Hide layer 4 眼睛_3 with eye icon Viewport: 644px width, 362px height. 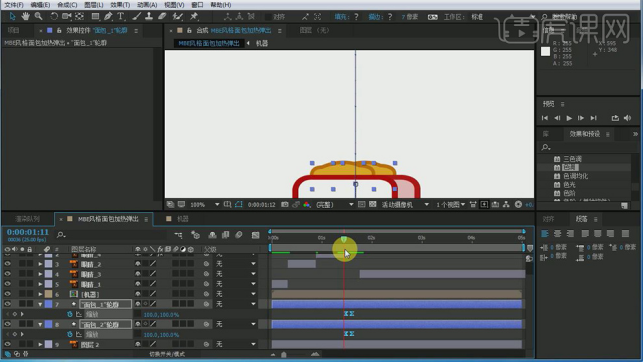(x=7, y=274)
